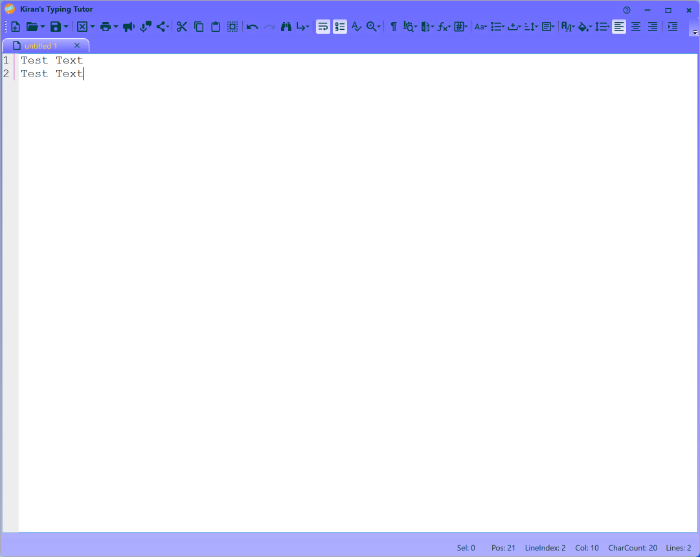Create a new document

[15, 27]
